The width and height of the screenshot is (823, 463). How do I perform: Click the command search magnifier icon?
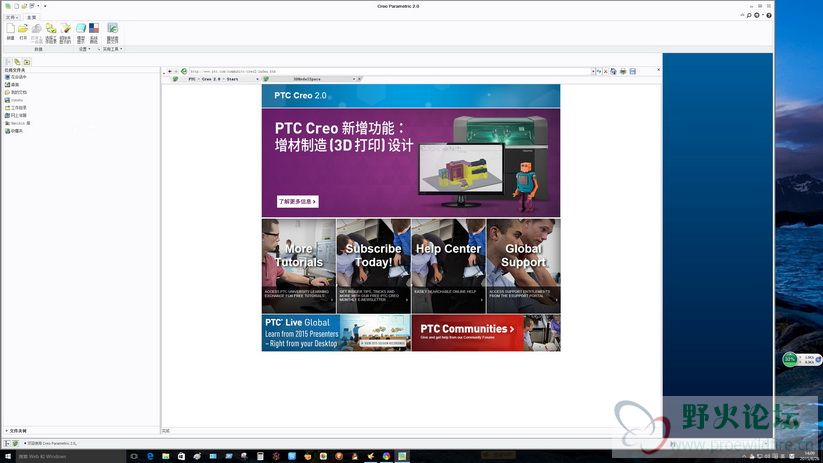click(x=749, y=15)
